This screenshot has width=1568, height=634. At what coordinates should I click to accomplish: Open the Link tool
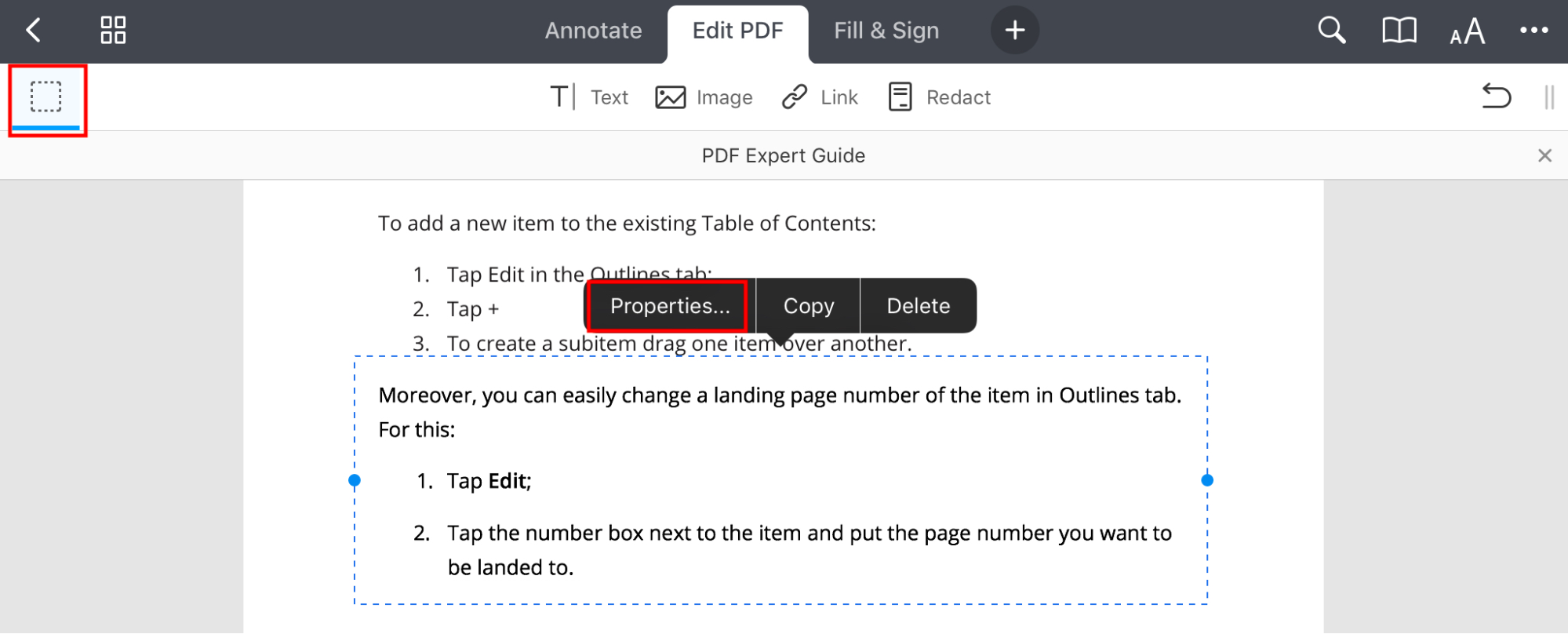(x=818, y=97)
